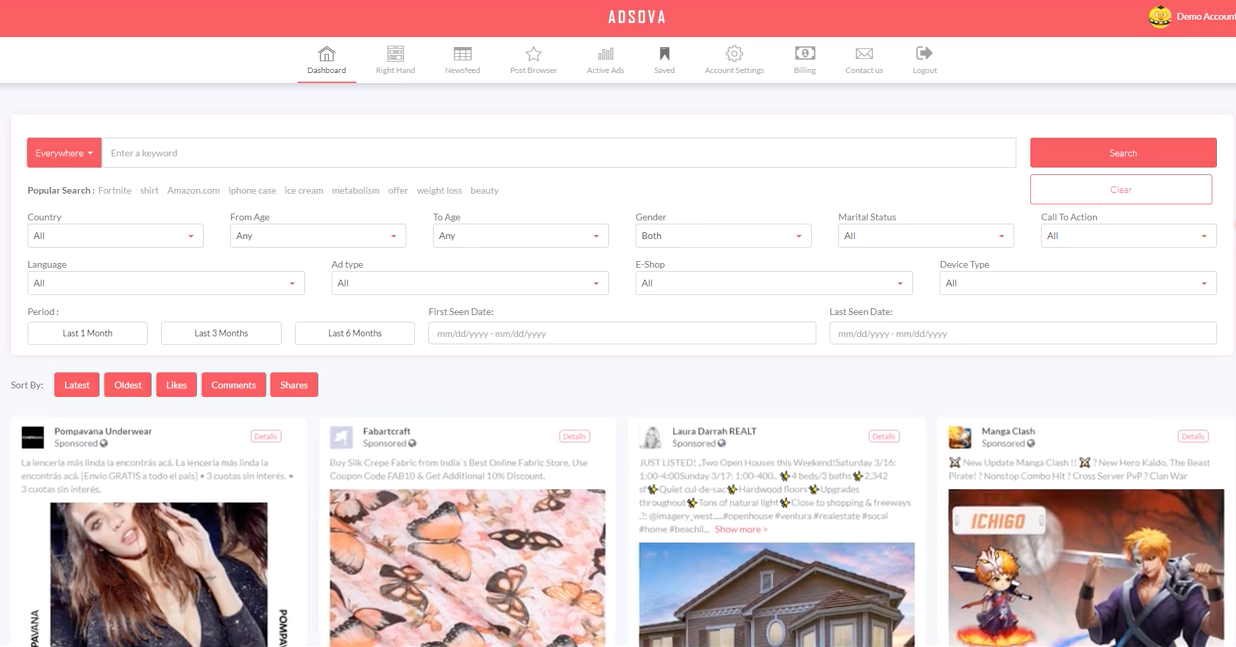1236x647 pixels.
Task: Open the Account Settings gear icon
Action: click(734, 53)
